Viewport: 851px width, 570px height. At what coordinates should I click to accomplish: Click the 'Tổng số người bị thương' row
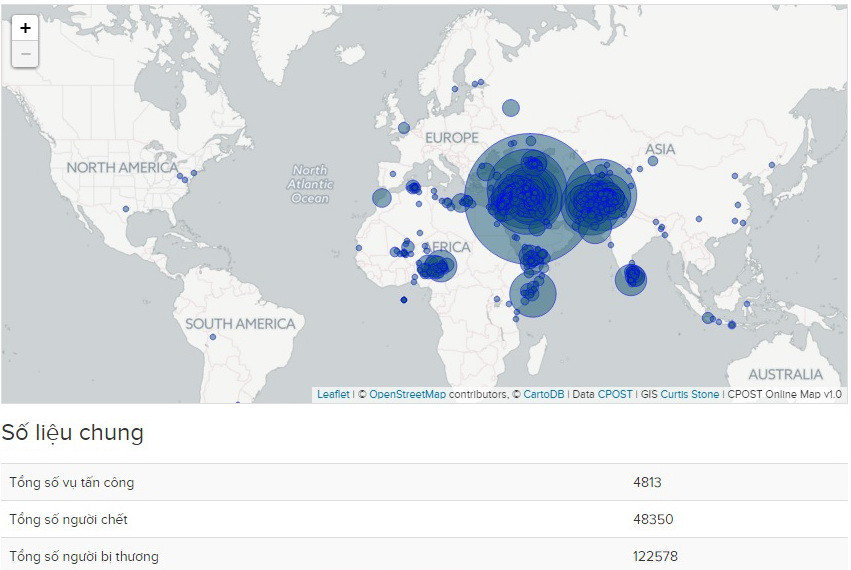click(424, 555)
